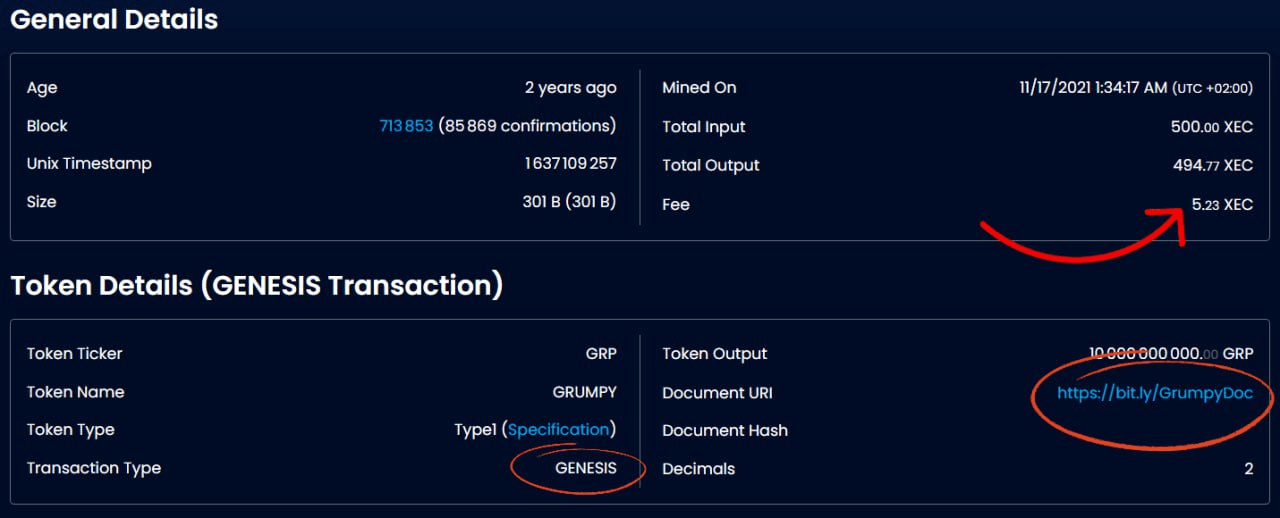
Task: Click the age value 2 years ago
Action: [570, 88]
